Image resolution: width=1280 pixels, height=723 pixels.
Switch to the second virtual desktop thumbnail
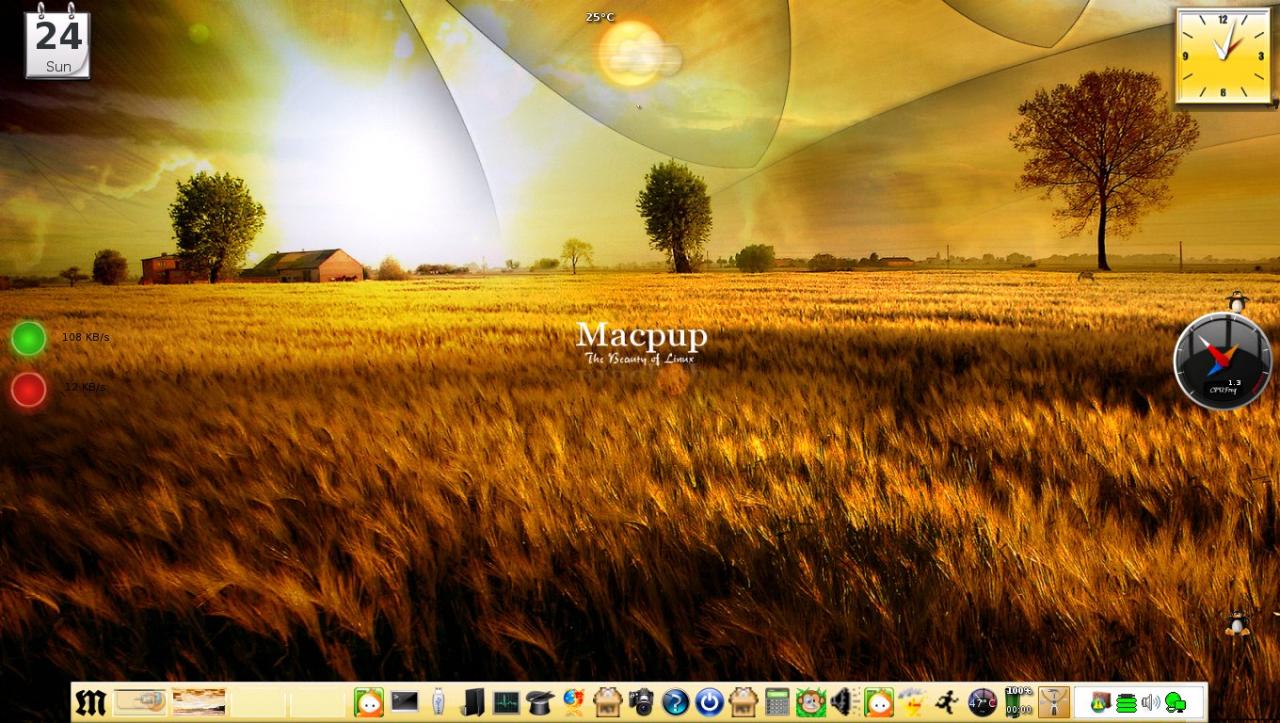click(198, 702)
